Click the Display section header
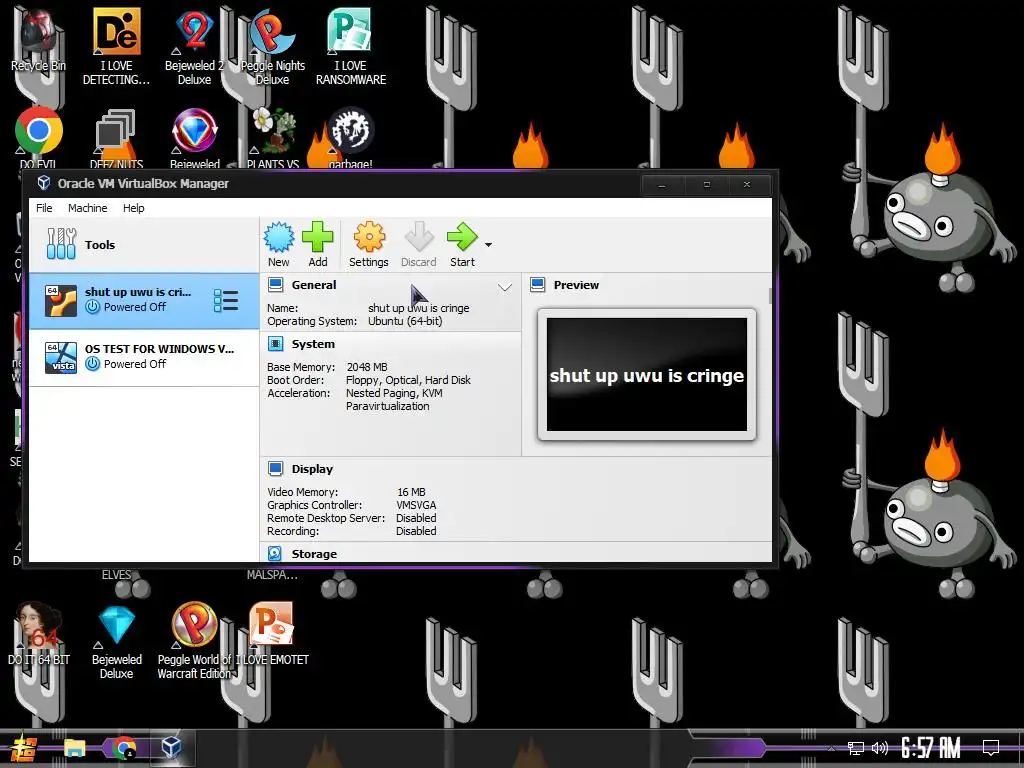Viewport: 1024px width, 768px height. (x=312, y=468)
